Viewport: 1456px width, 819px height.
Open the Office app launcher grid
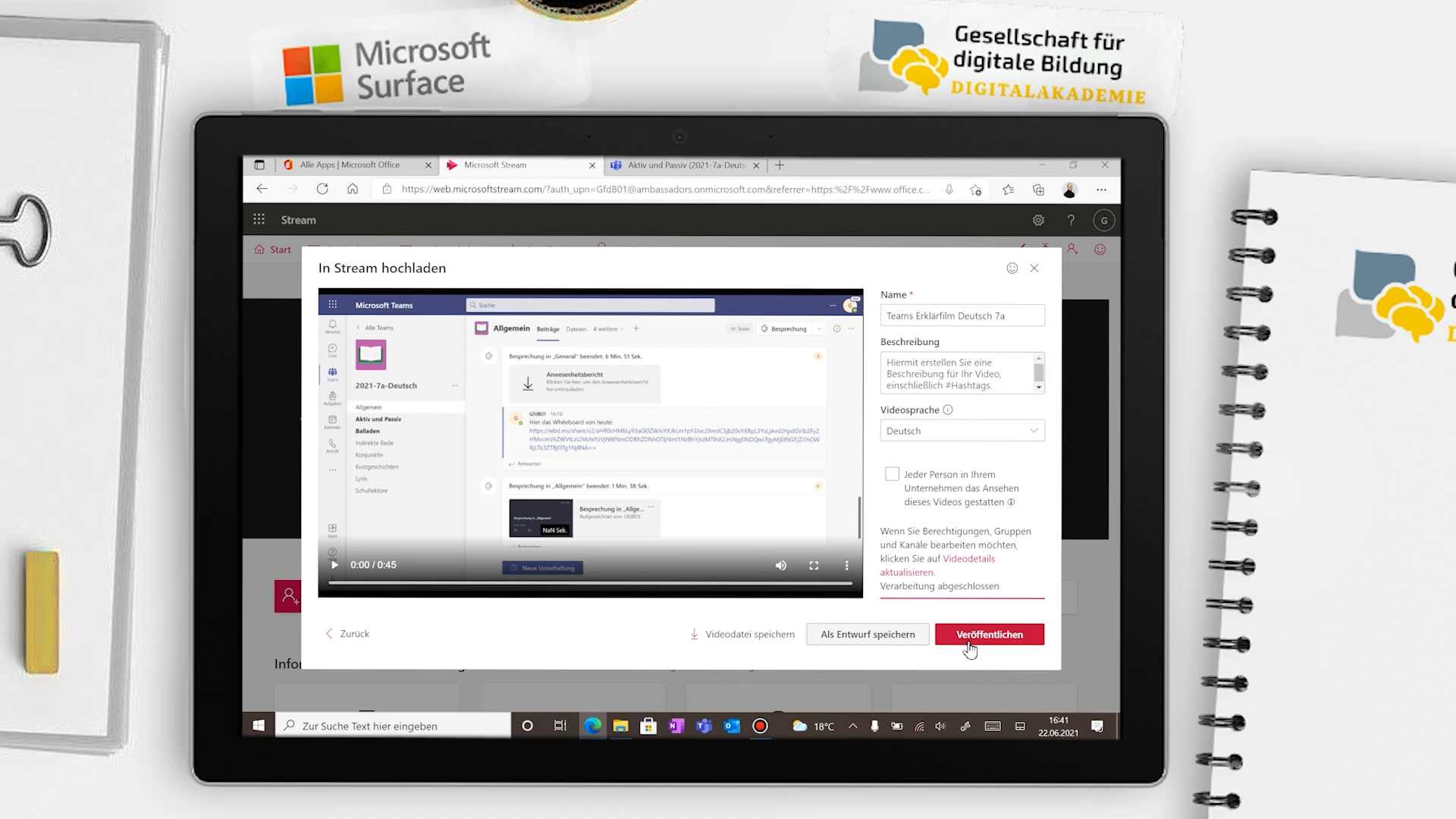click(x=259, y=220)
